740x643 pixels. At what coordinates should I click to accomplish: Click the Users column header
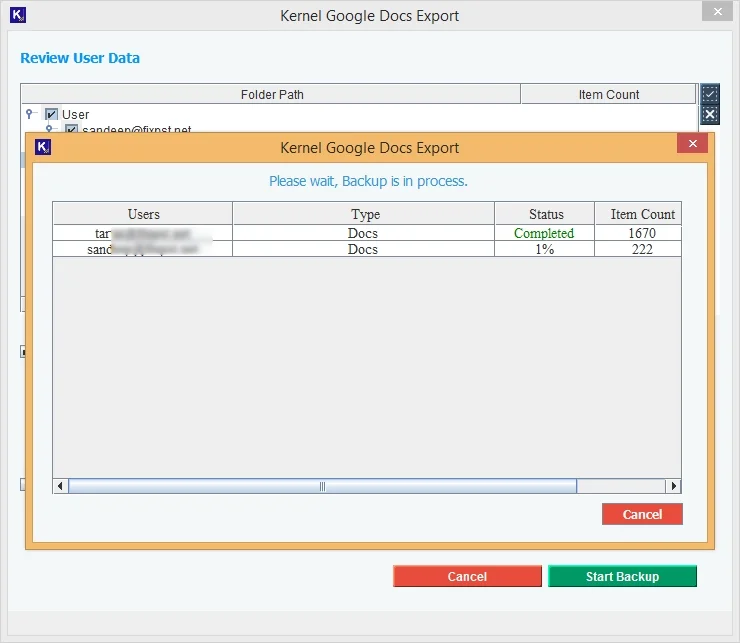143,214
